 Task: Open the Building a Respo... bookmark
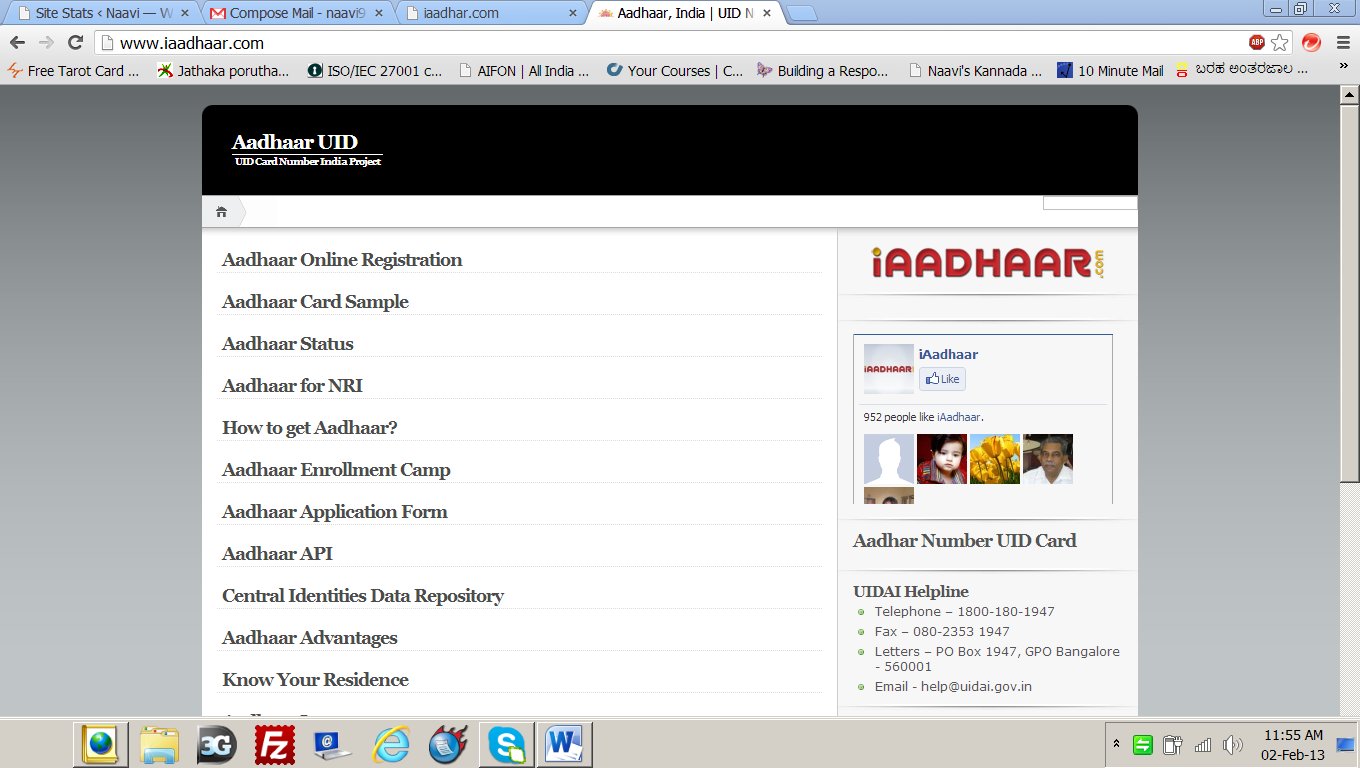pyautogui.click(x=823, y=71)
